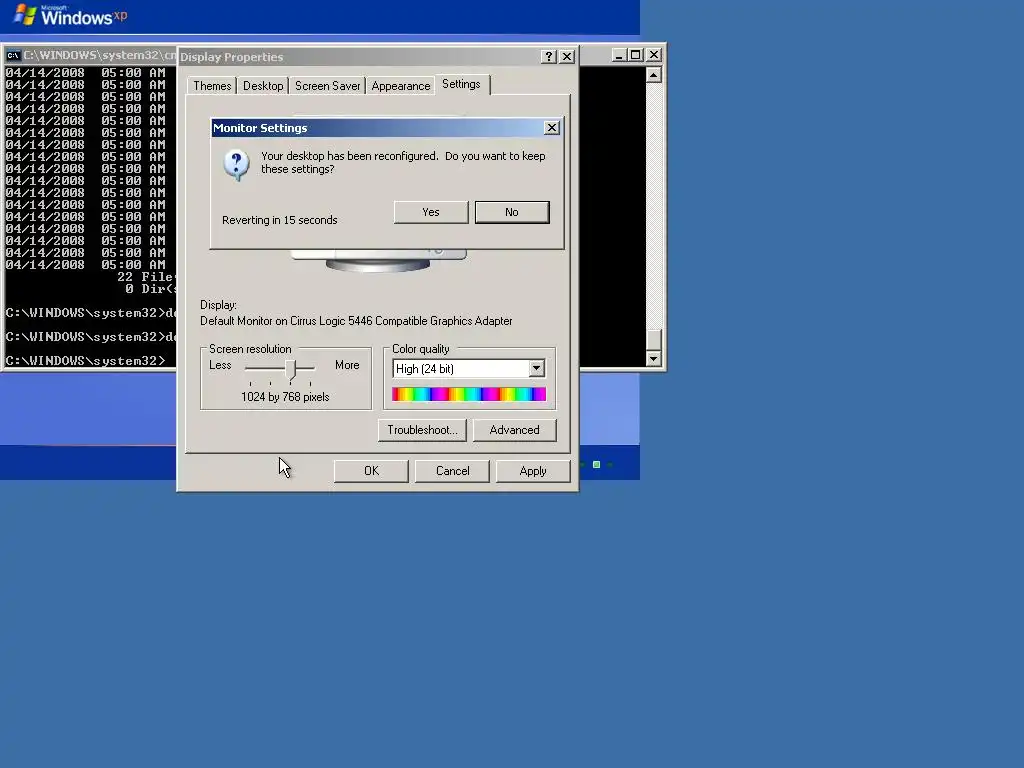The height and width of the screenshot is (768, 1024).
Task: Open the Appearance tab
Action: [400, 86]
